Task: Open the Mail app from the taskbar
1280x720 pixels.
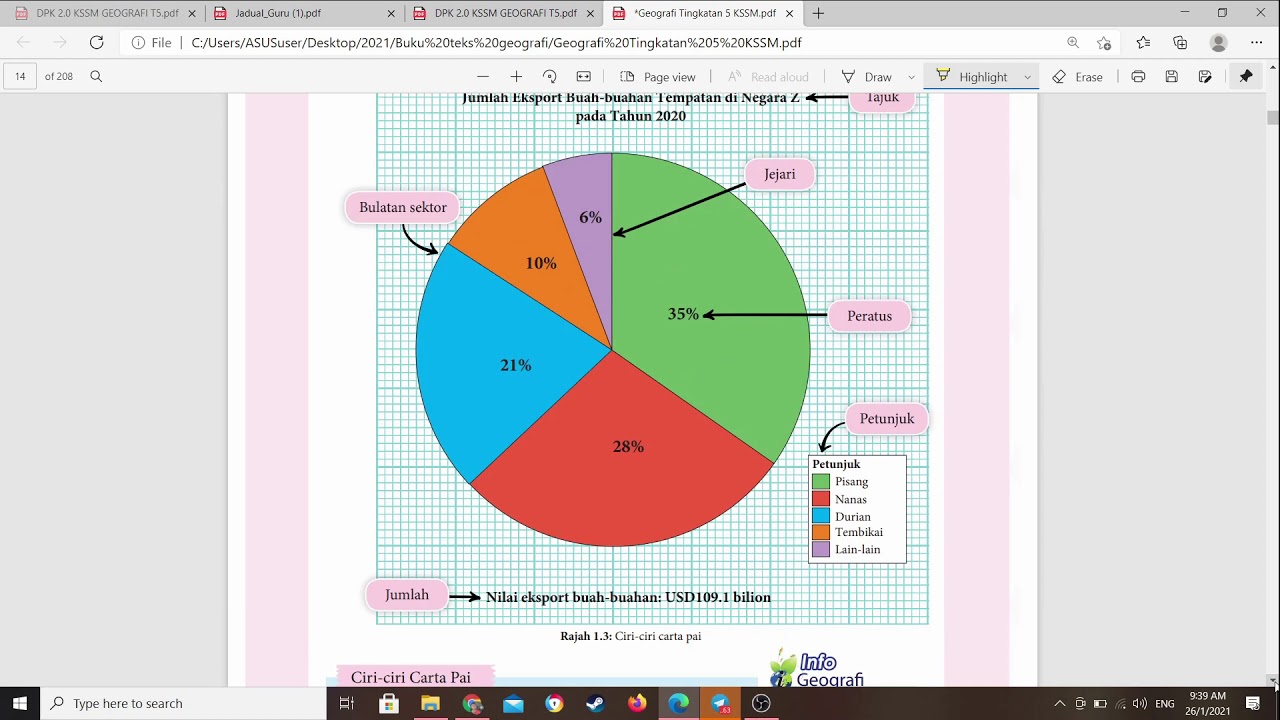Action: (513, 703)
